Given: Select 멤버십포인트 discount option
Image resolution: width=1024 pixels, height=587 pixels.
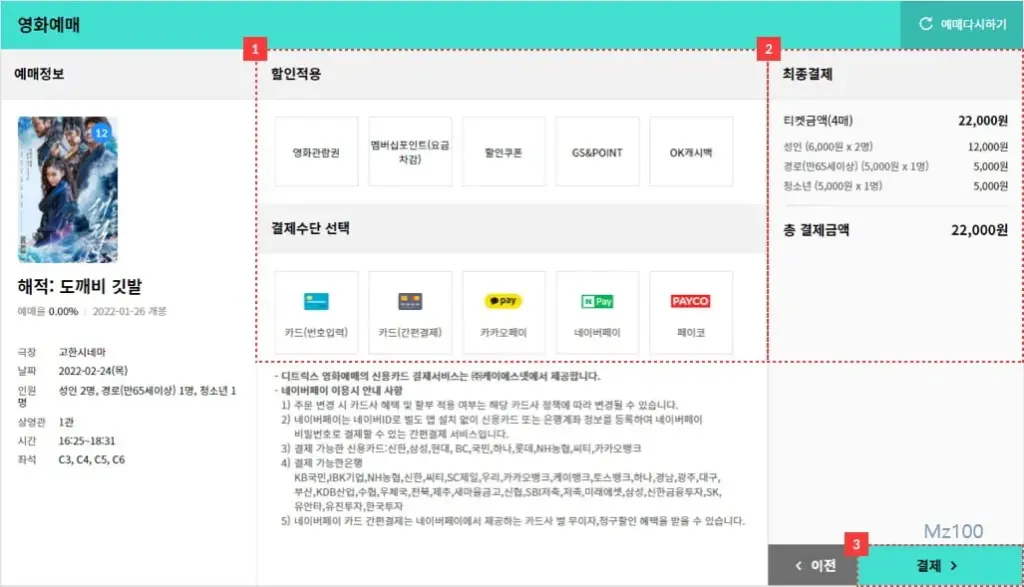Looking at the screenshot, I should click(410, 152).
